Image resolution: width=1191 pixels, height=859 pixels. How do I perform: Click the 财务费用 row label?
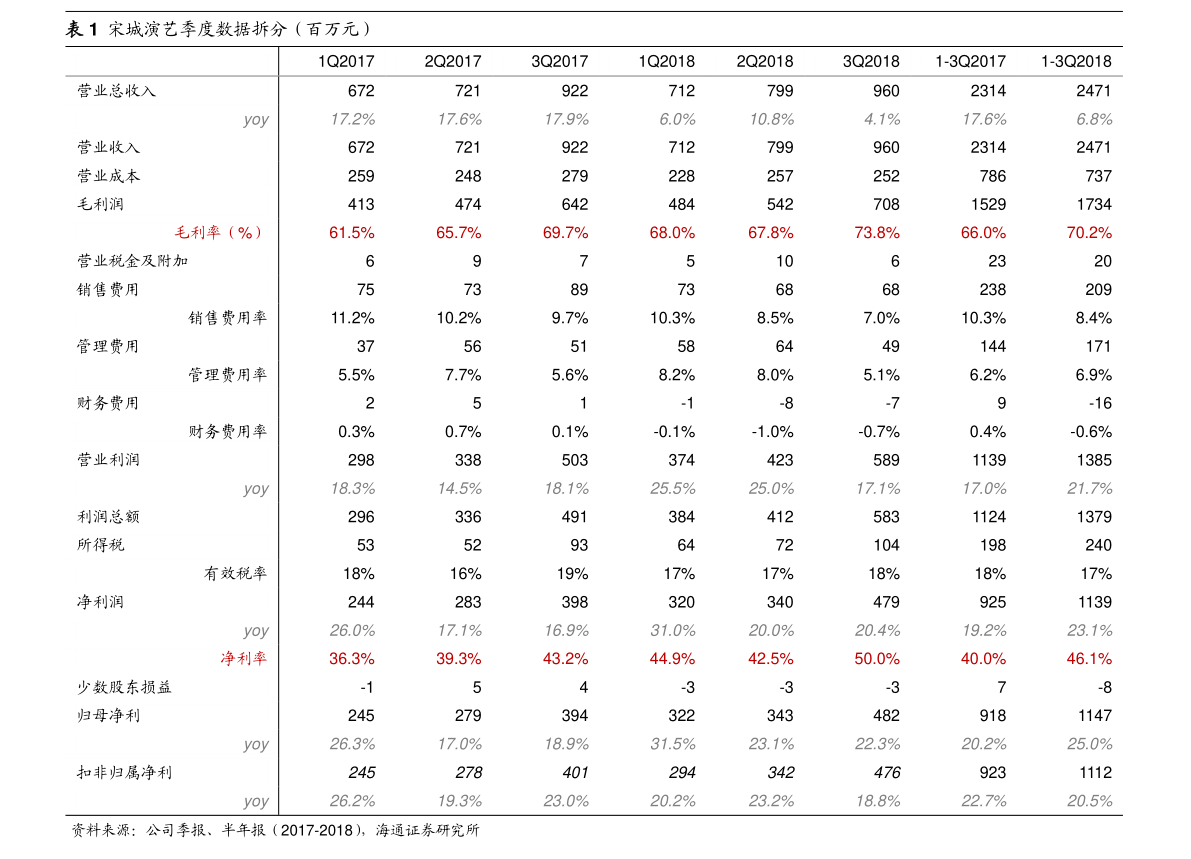click(x=108, y=403)
